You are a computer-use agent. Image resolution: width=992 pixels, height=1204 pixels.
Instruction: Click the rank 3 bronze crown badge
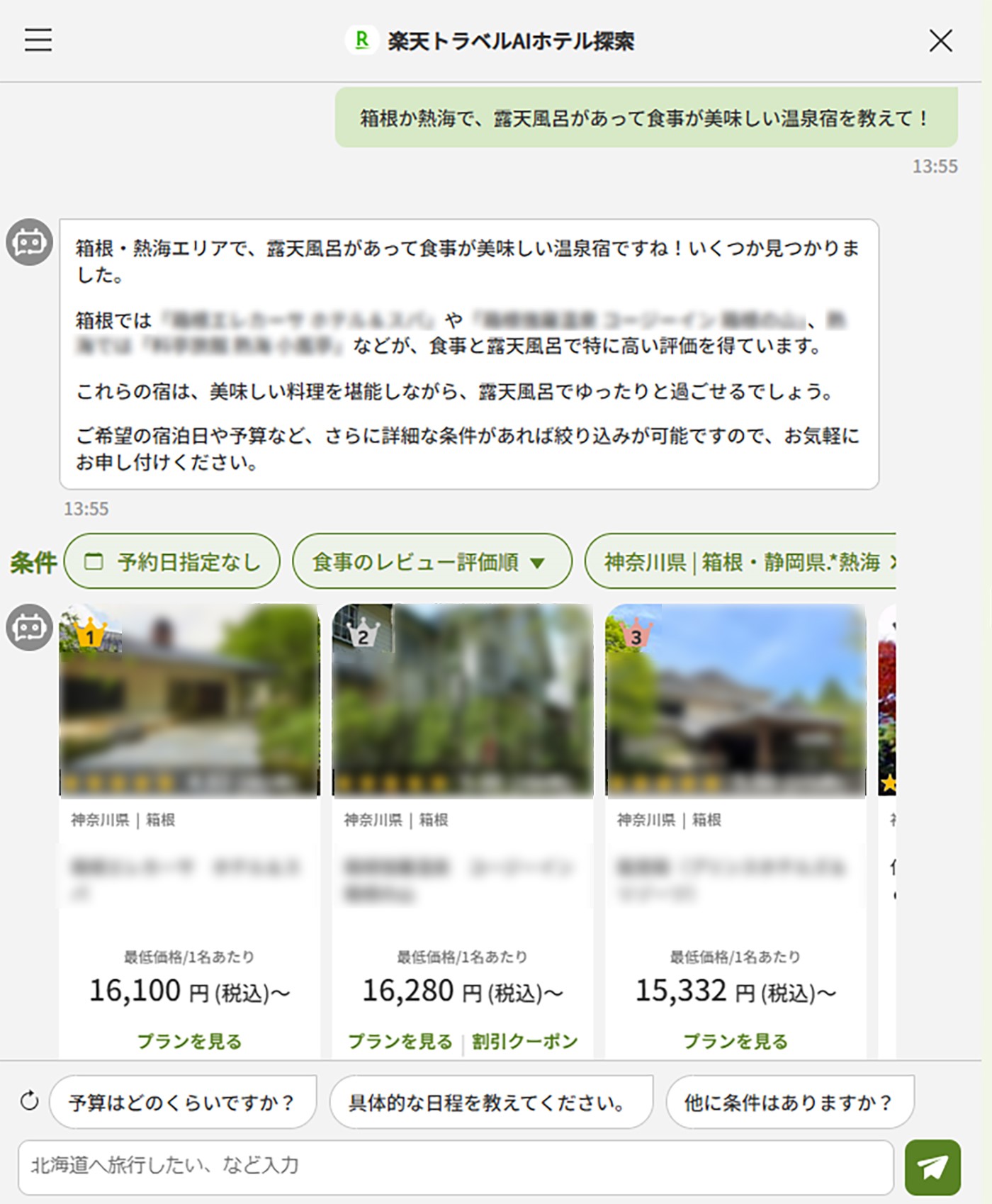coord(636,634)
